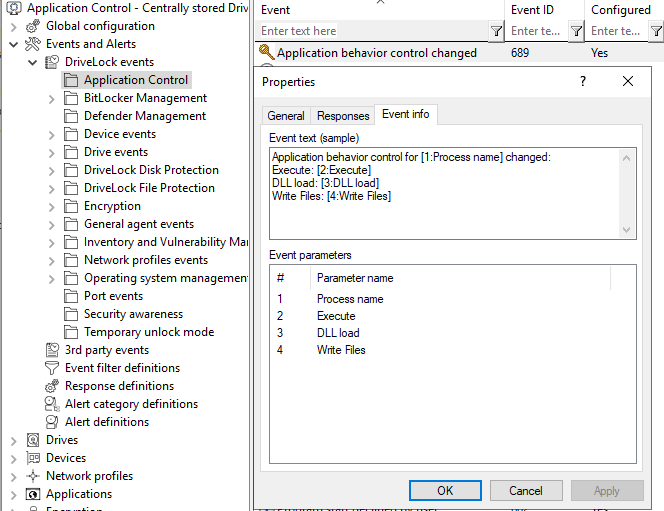Click the Devices node icon
Viewport: 664px width, 511px height.
click(33, 458)
